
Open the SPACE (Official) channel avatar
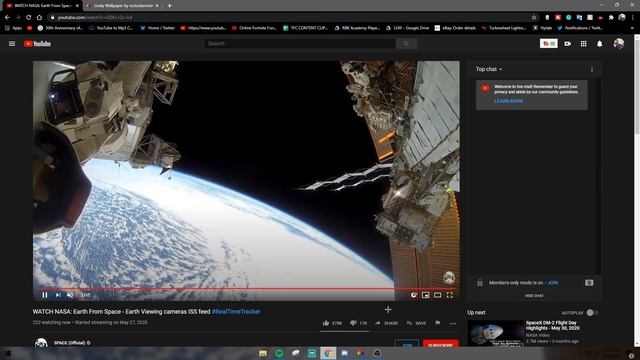coord(41,343)
